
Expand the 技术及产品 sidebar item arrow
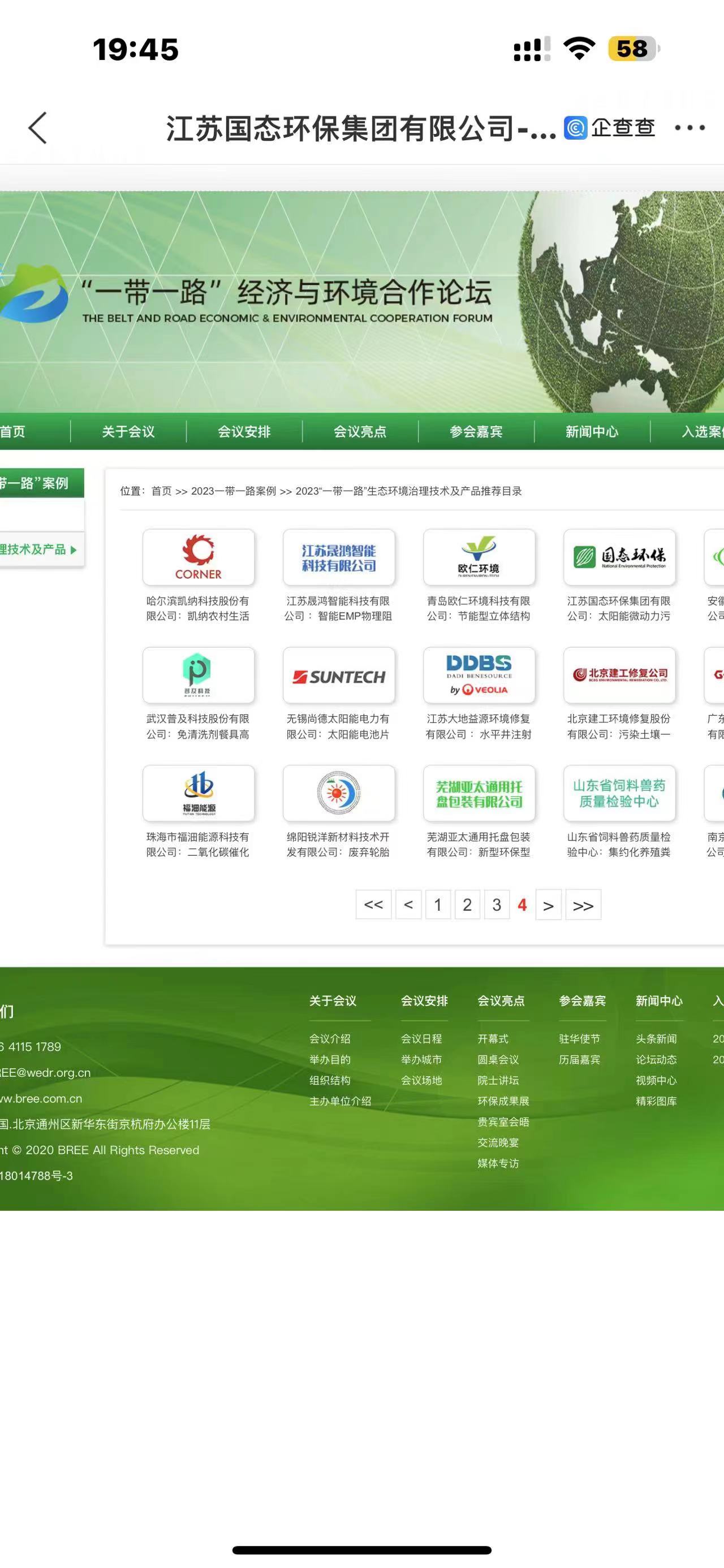(x=73, y=549)
